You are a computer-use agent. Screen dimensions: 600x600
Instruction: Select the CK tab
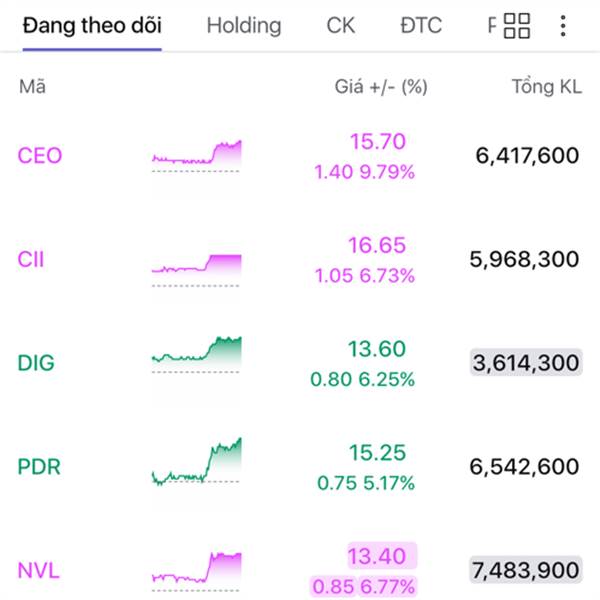pyautogui.click(x=340, y=26)
